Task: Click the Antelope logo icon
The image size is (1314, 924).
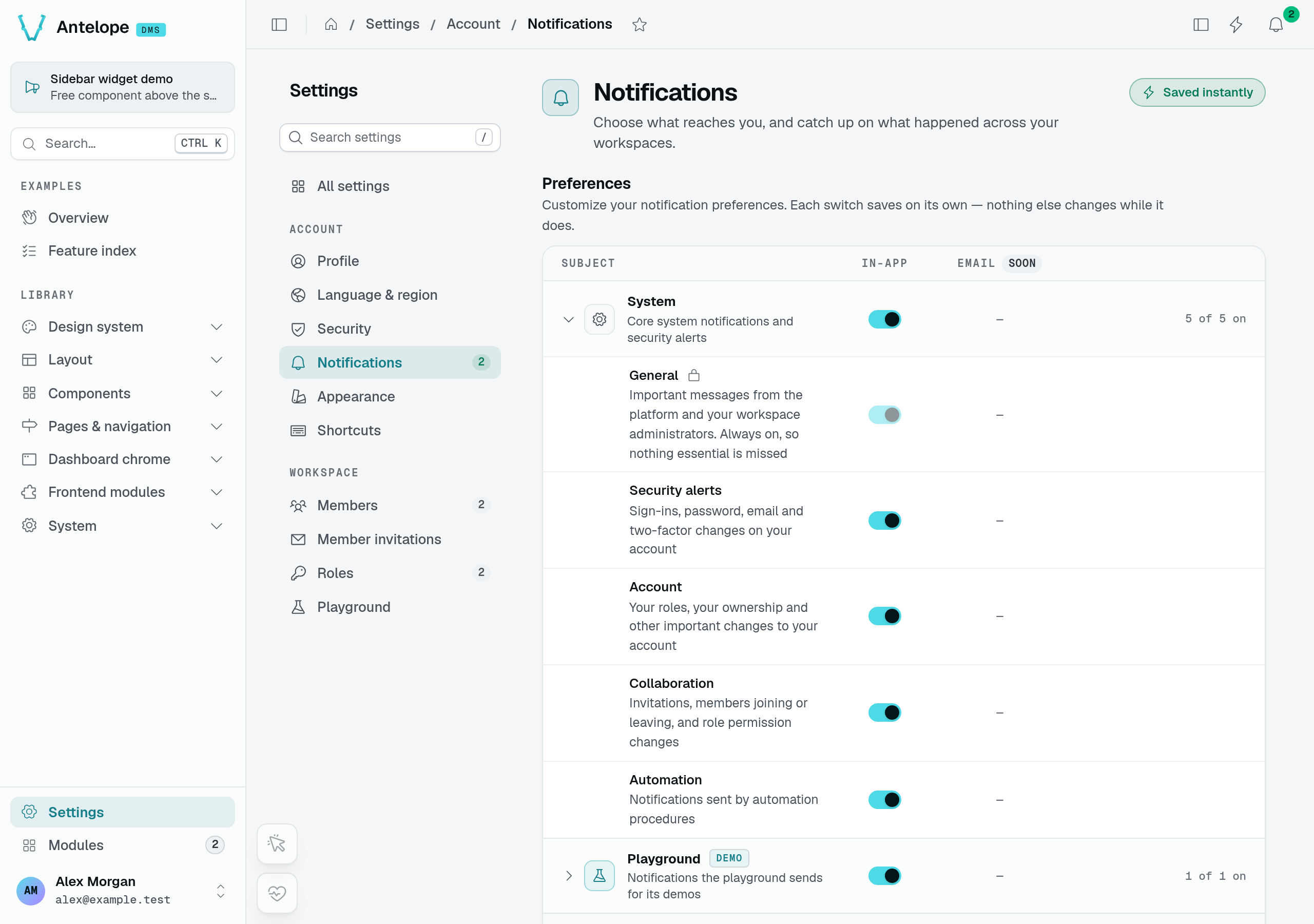Action: tap(31, 27)
